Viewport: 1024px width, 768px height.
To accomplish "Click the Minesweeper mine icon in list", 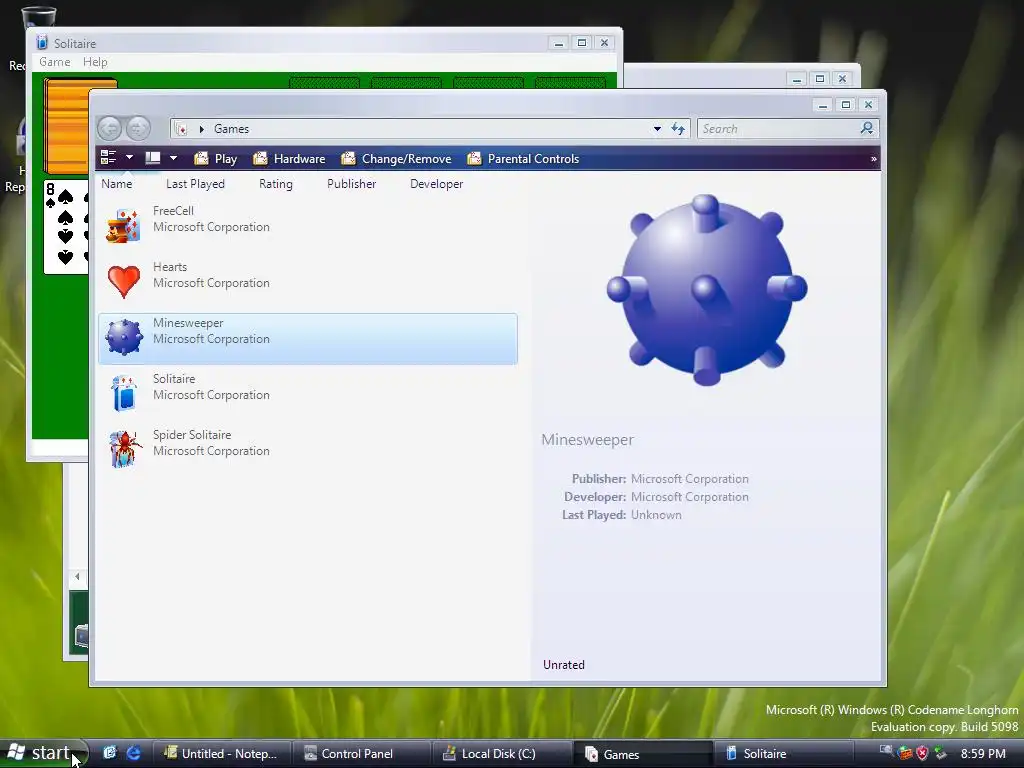I will coord(123,337).
